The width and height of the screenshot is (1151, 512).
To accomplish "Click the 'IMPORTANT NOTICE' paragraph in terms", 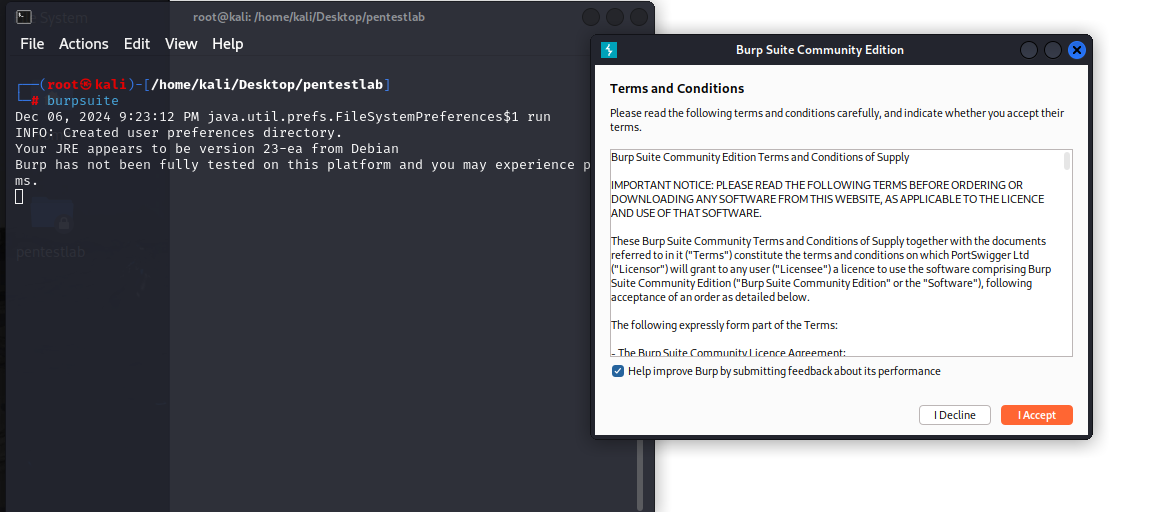I will 827,199.
